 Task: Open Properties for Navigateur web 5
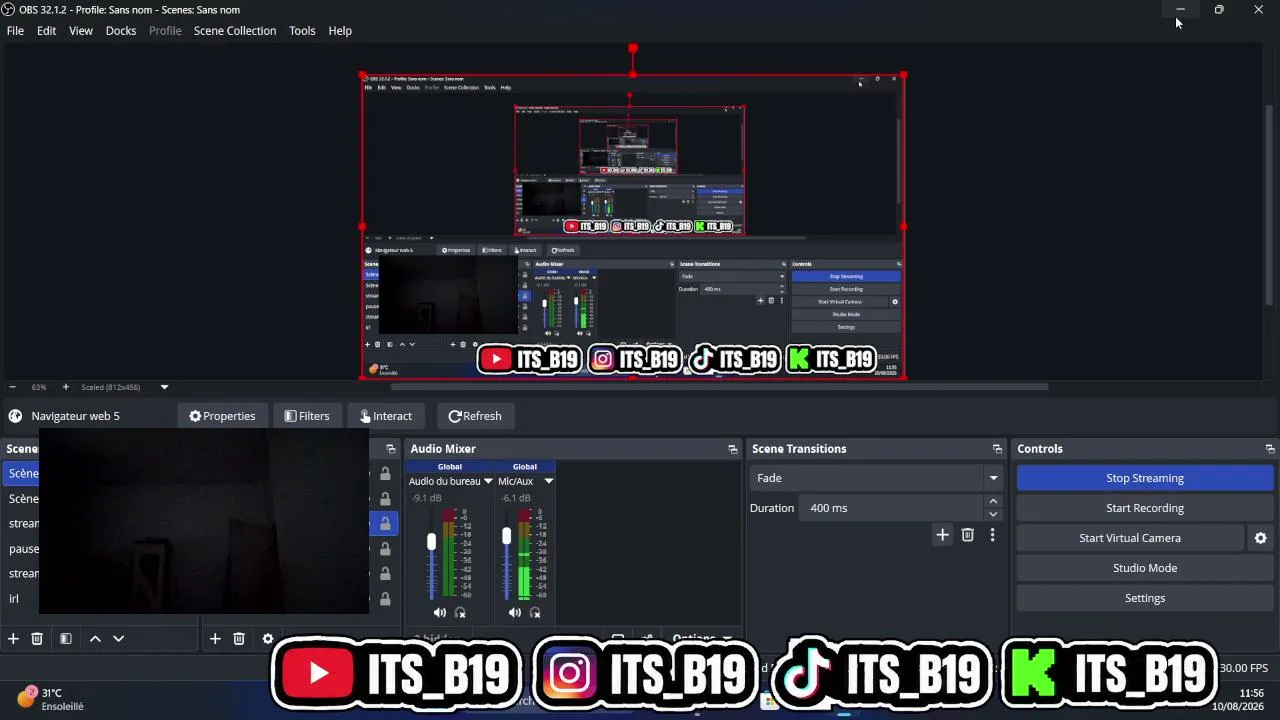(x=222, y=416)
